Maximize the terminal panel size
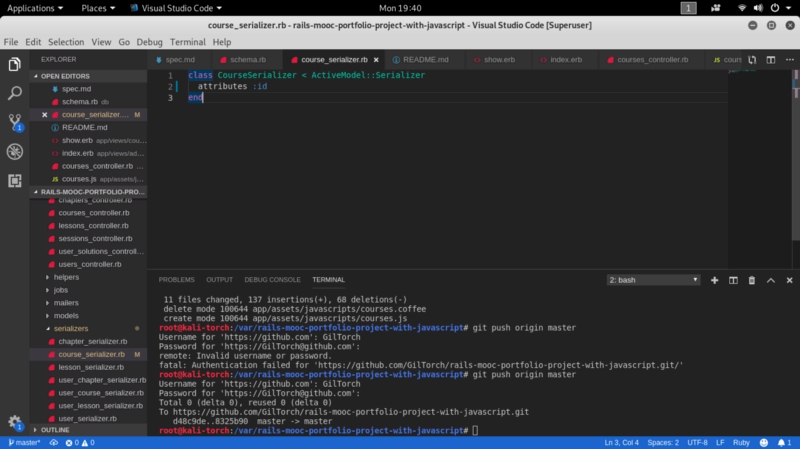This screenshot has width=800, height=449. pyautogui.click(x=770, y=280)
